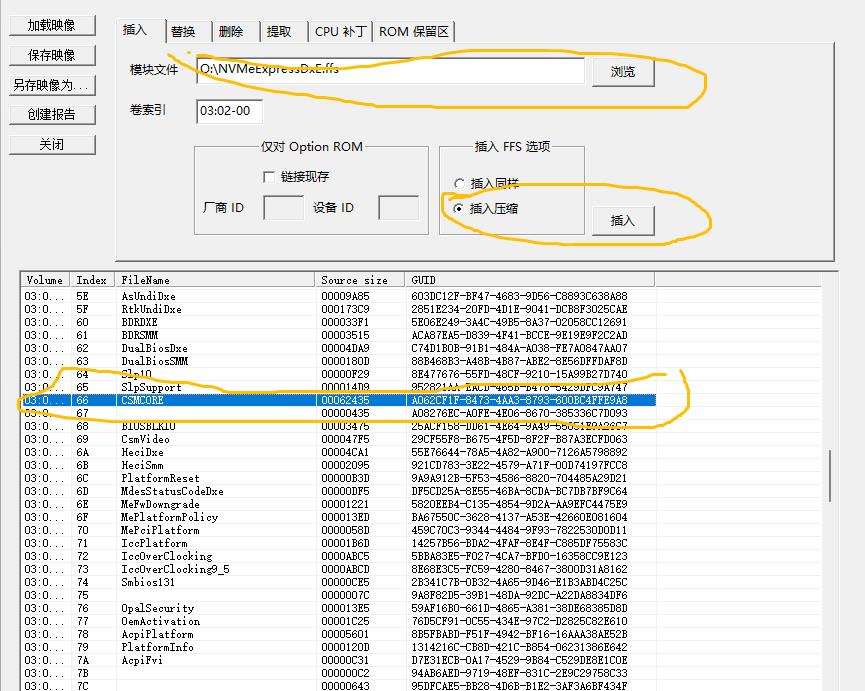This screenshot has width=865, height=691.
Task: Click the 创建报告 button
Action: coord(52,115)
